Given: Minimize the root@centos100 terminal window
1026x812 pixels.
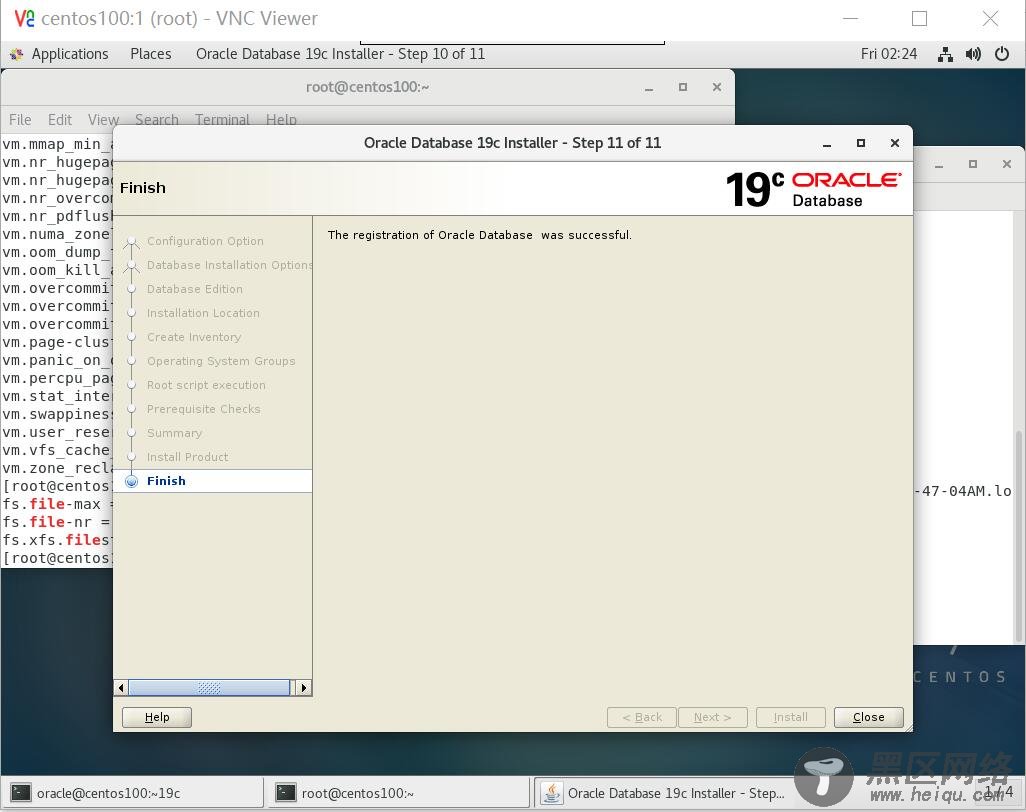Looking at the screenshot, I should (649, 88).
